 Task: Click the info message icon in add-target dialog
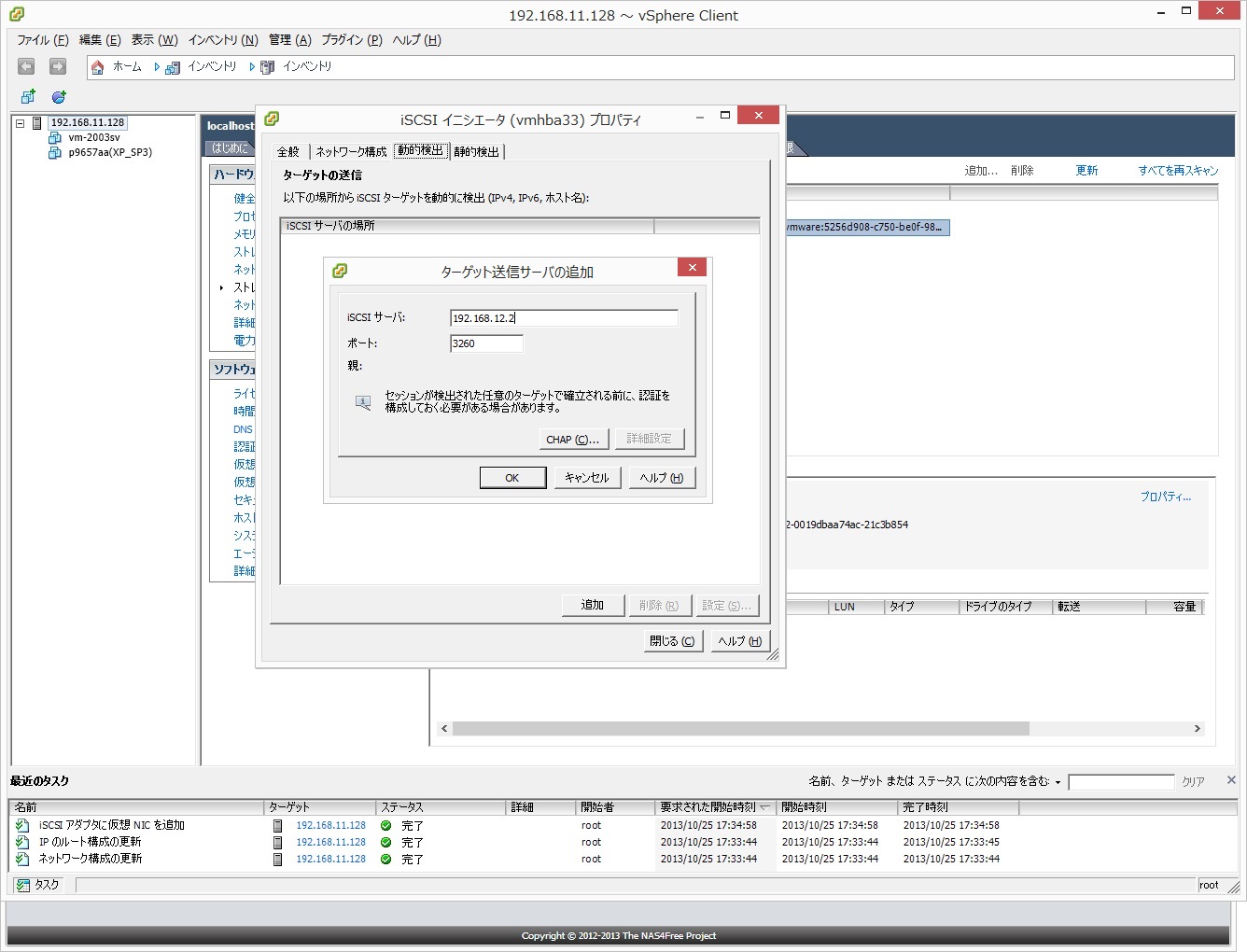[x=363, y=402]
